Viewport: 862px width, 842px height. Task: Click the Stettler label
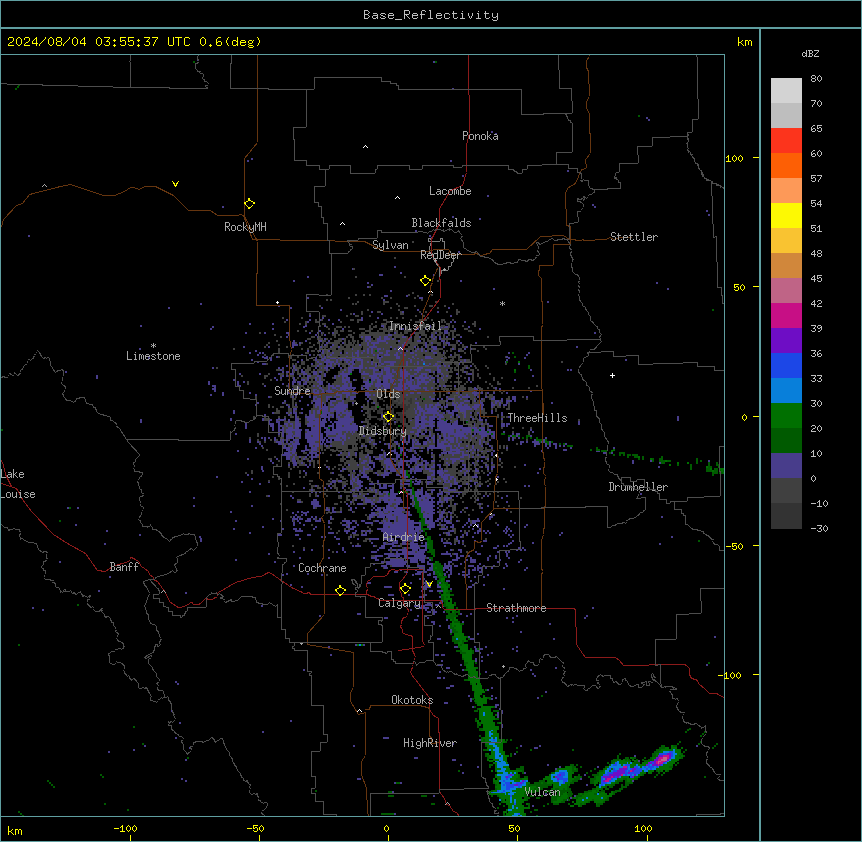pos(634,237)
